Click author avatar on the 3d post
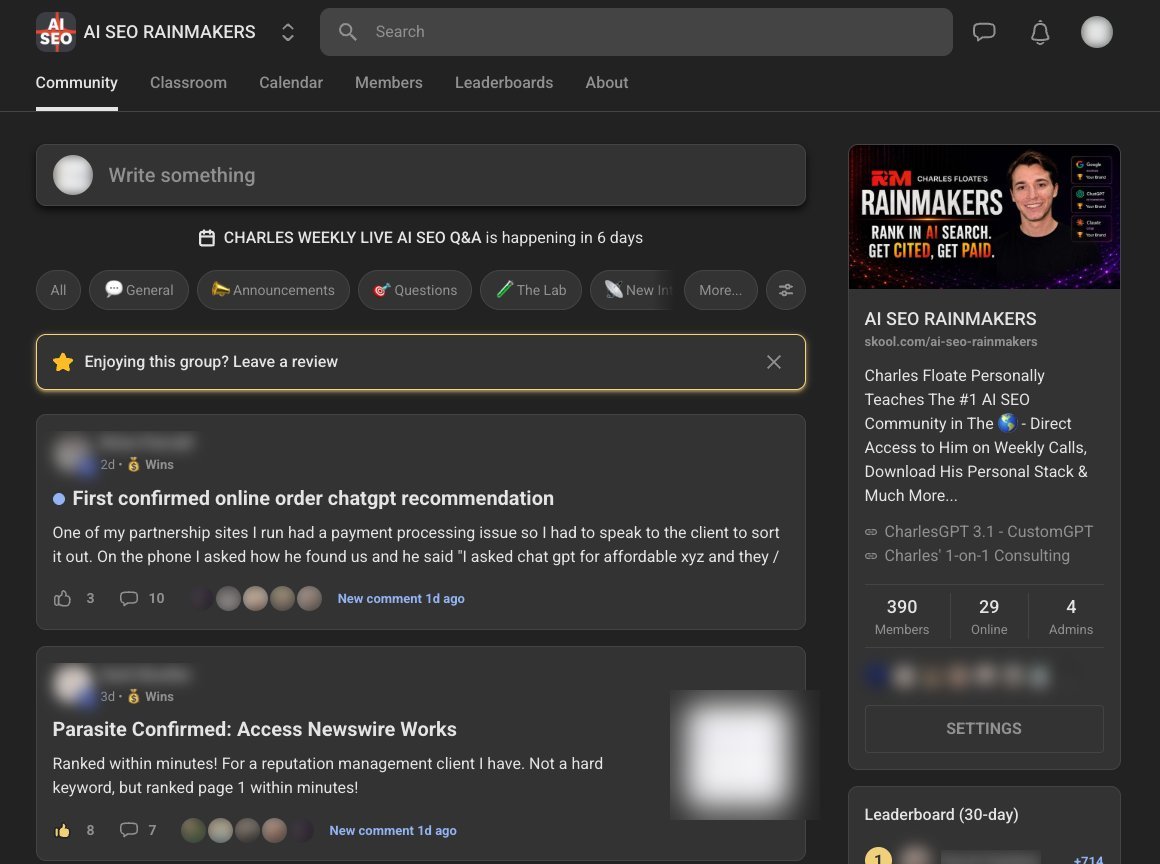 pos(73,685)
